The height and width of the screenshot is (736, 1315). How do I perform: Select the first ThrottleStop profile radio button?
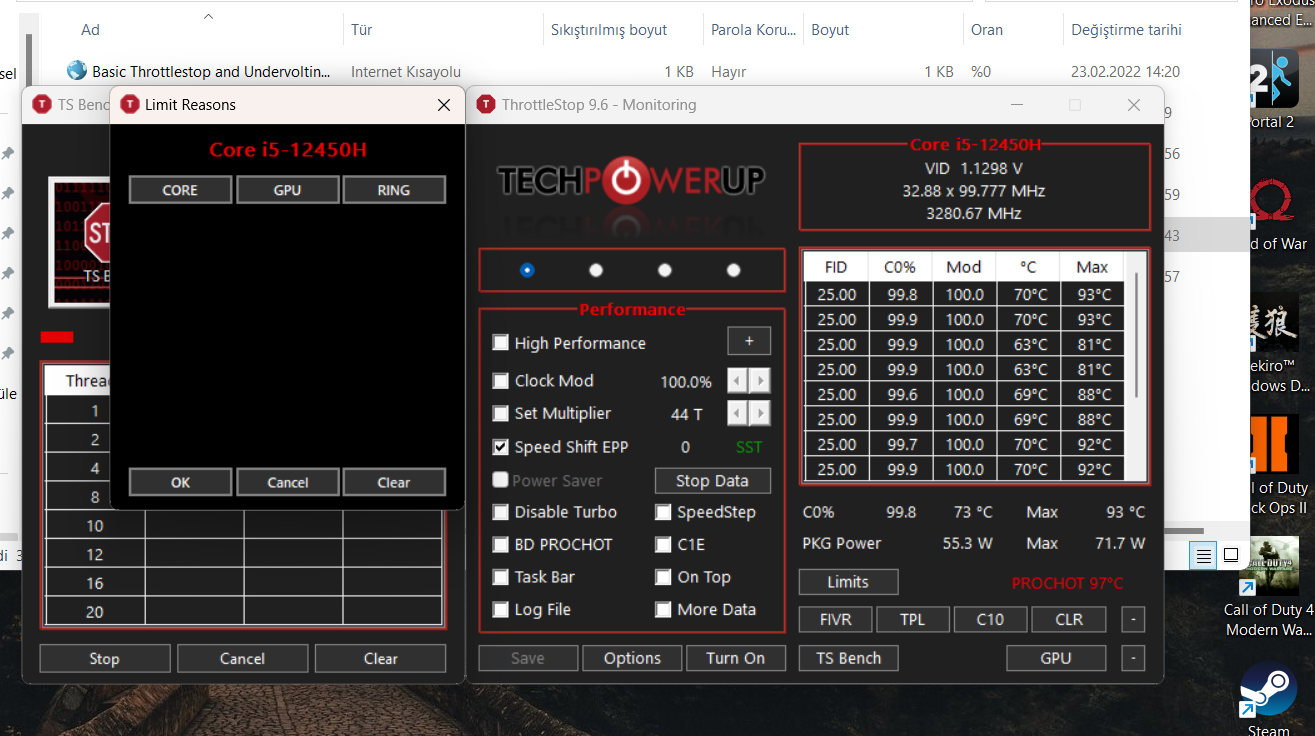tap(527, 270)
